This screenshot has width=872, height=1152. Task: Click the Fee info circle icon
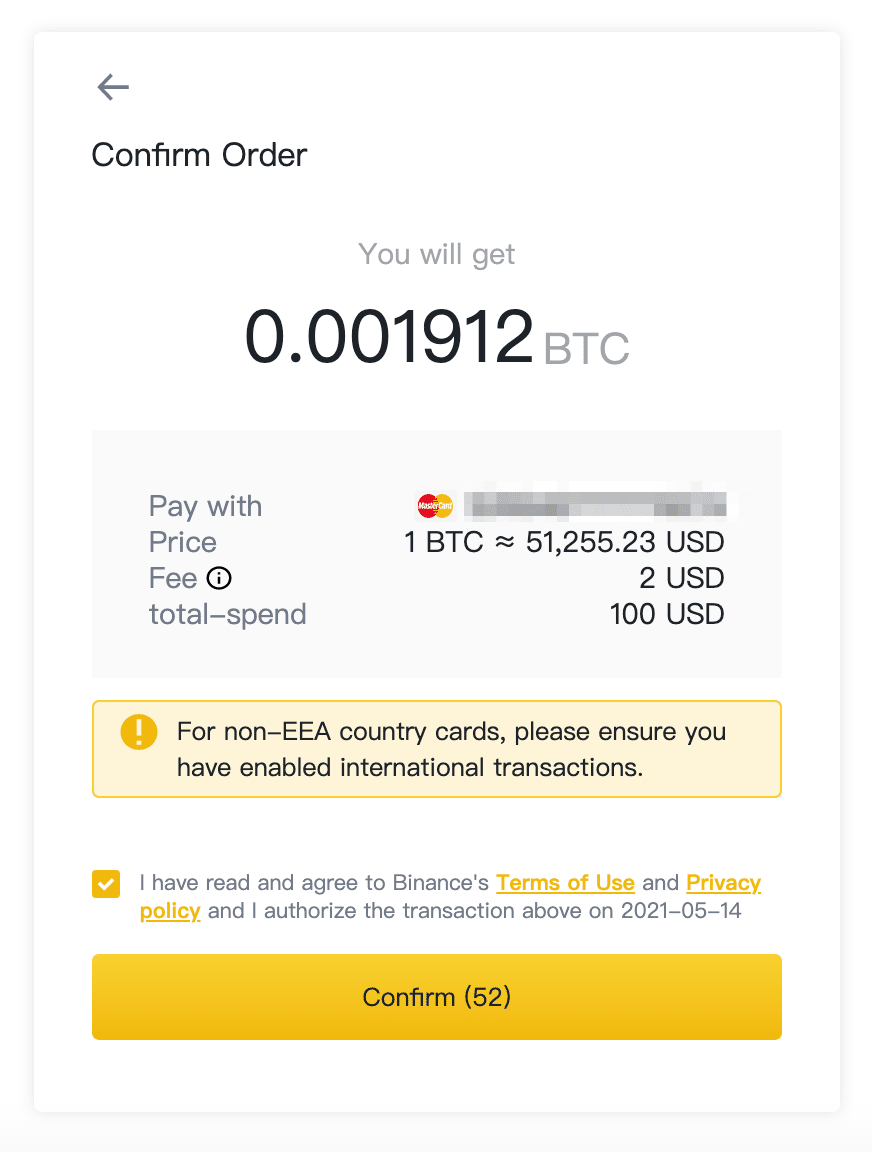click(219, 578)
